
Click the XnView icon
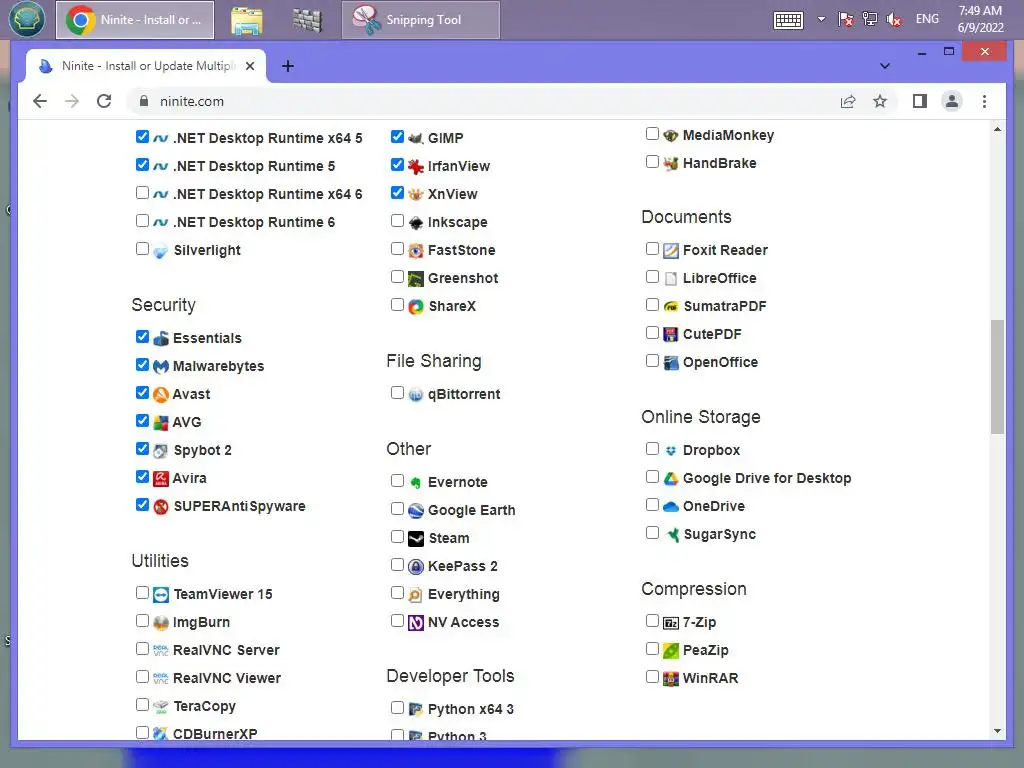pos(415,195)
